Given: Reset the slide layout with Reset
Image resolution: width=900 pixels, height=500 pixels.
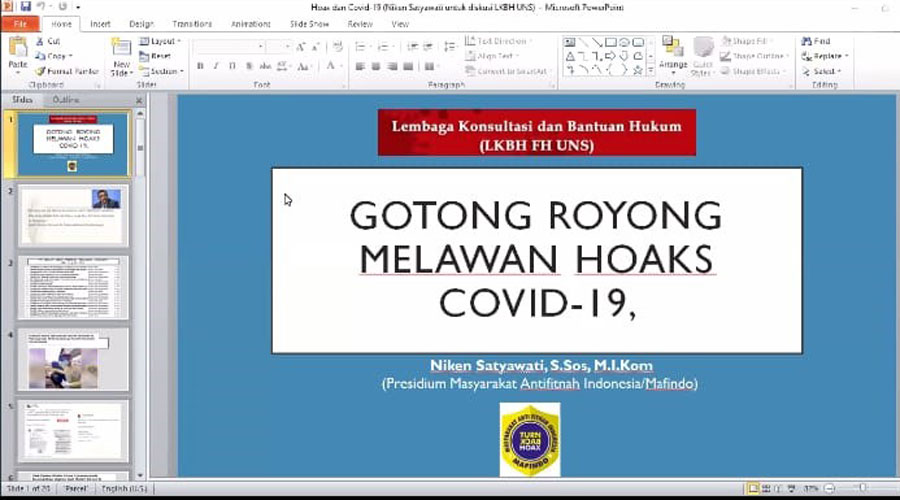Looking at the screenshot, I should (x=155, y=56).
